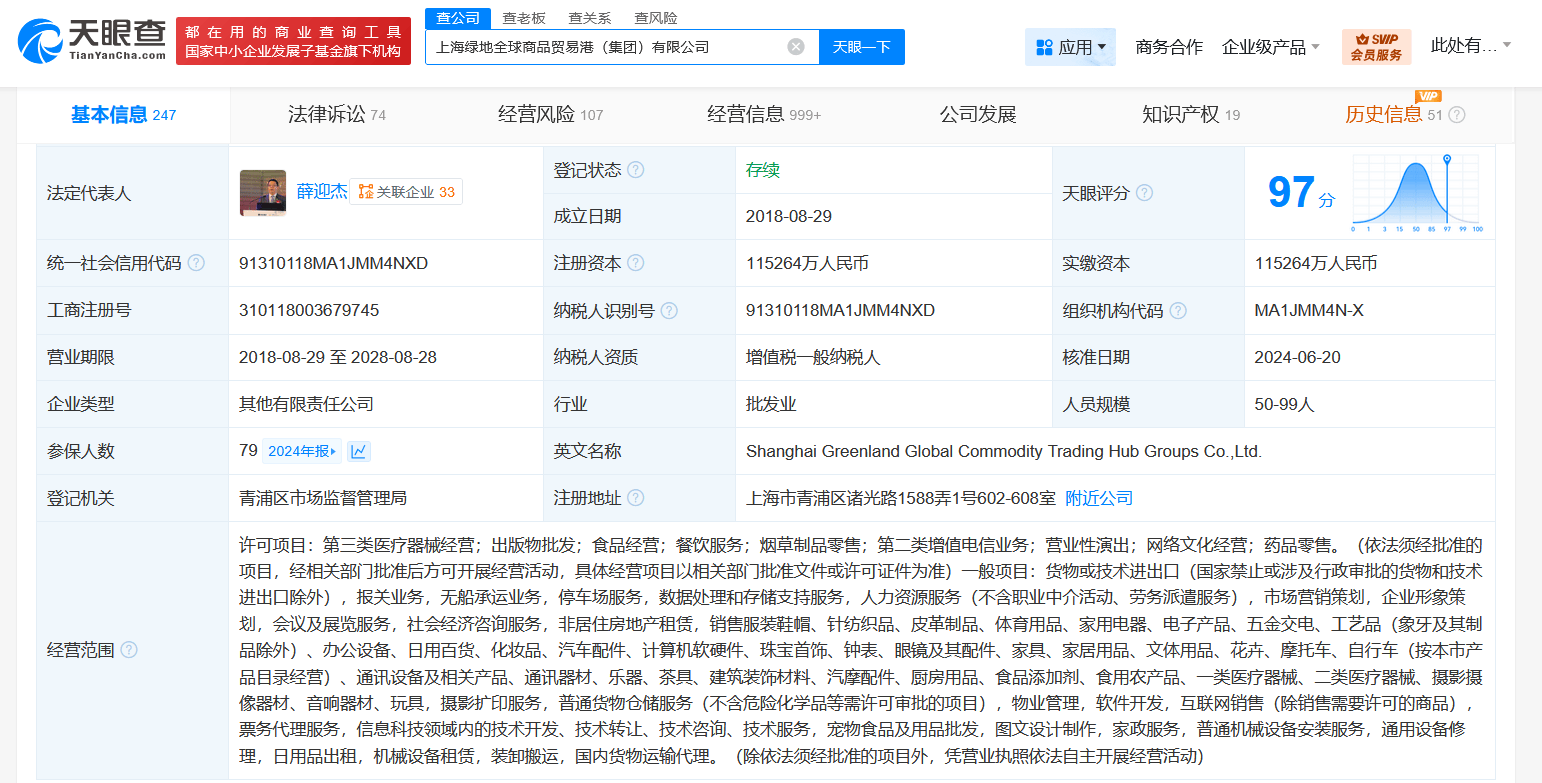Open the insured count trend chart icon
Viewport: 1542px width, 783px height.
point(359,451)
